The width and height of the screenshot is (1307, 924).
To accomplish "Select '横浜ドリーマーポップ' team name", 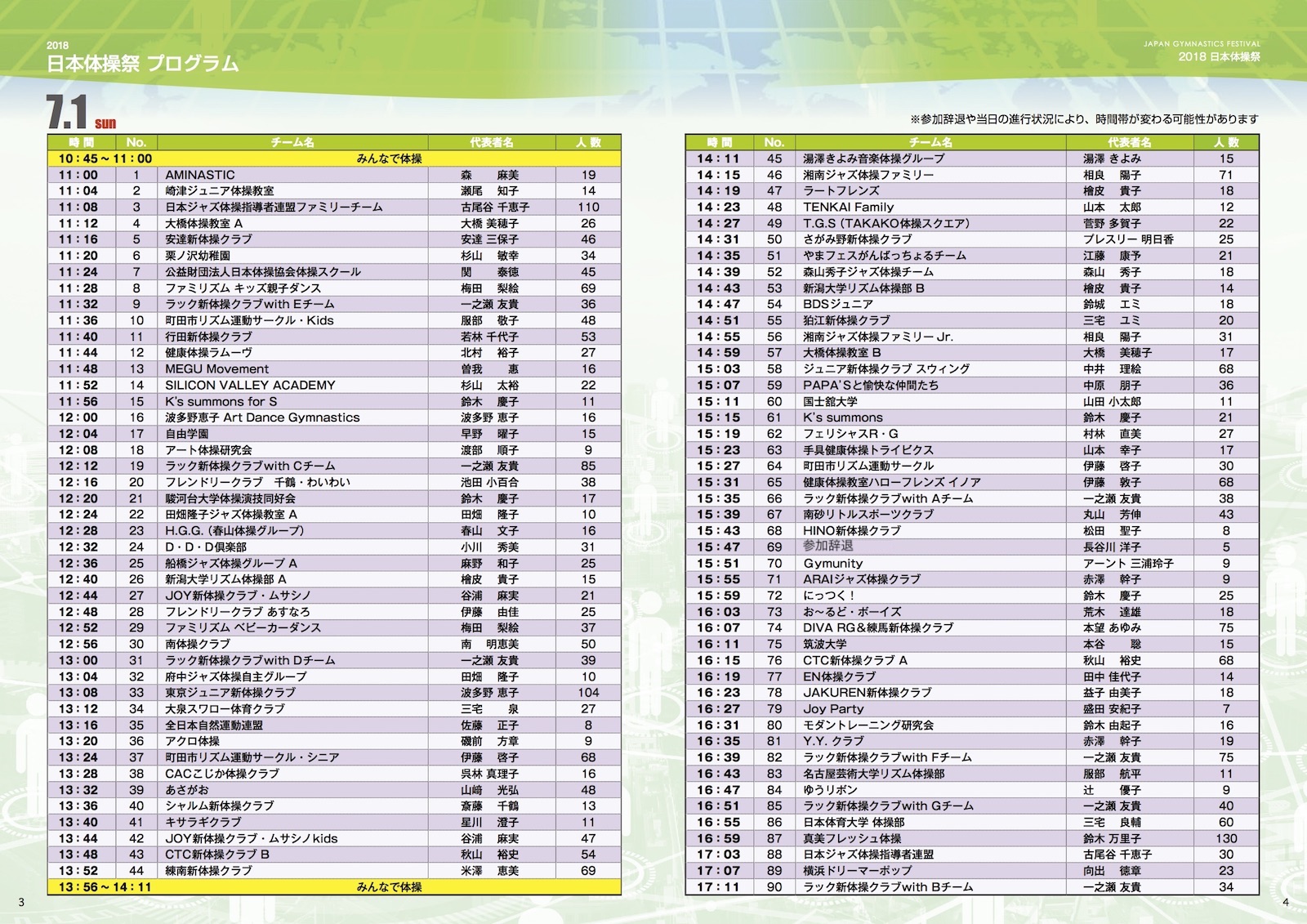I will click(x=857, y=871).
